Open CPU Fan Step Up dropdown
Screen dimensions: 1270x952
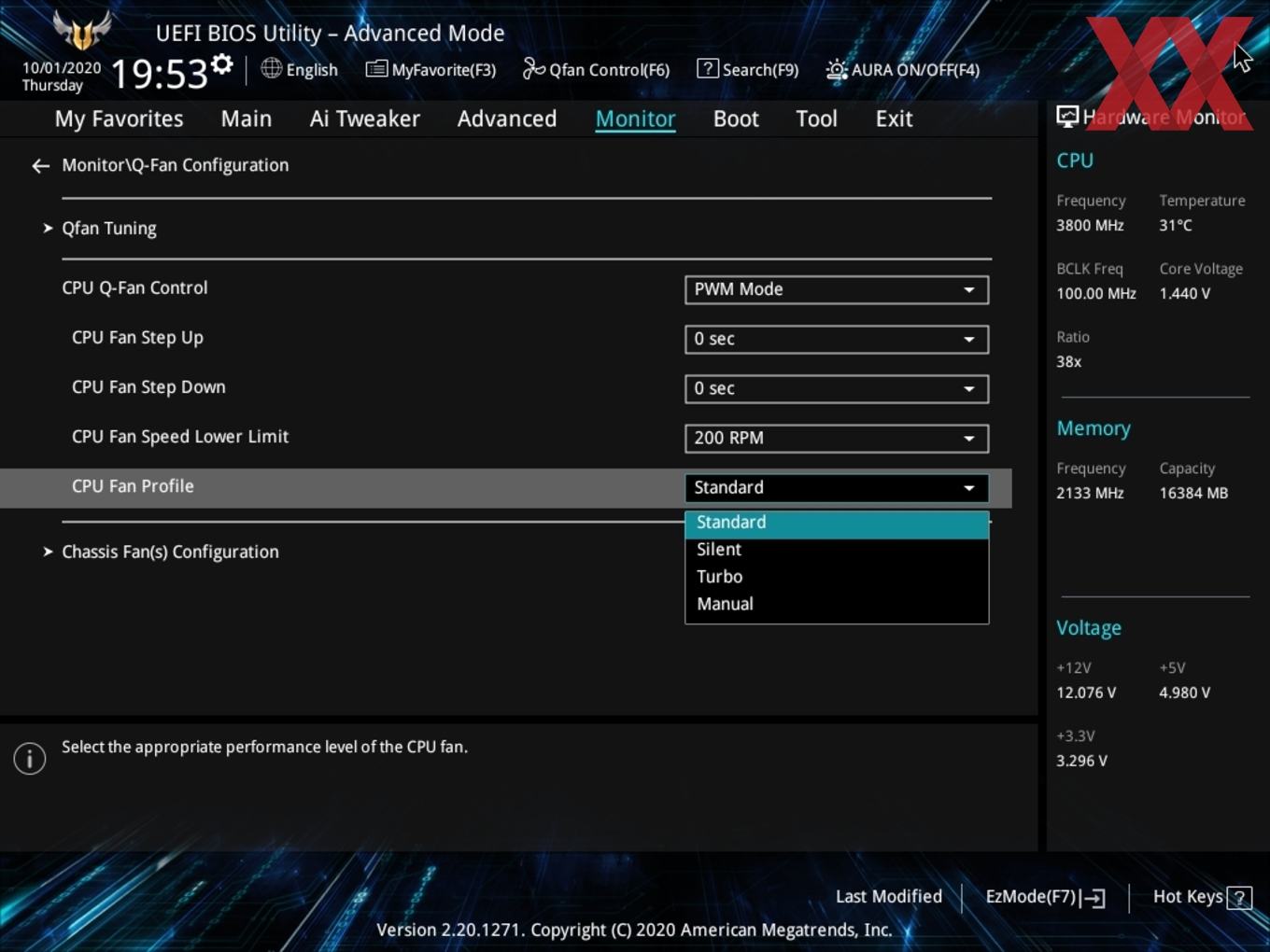[x=837, y=339]
